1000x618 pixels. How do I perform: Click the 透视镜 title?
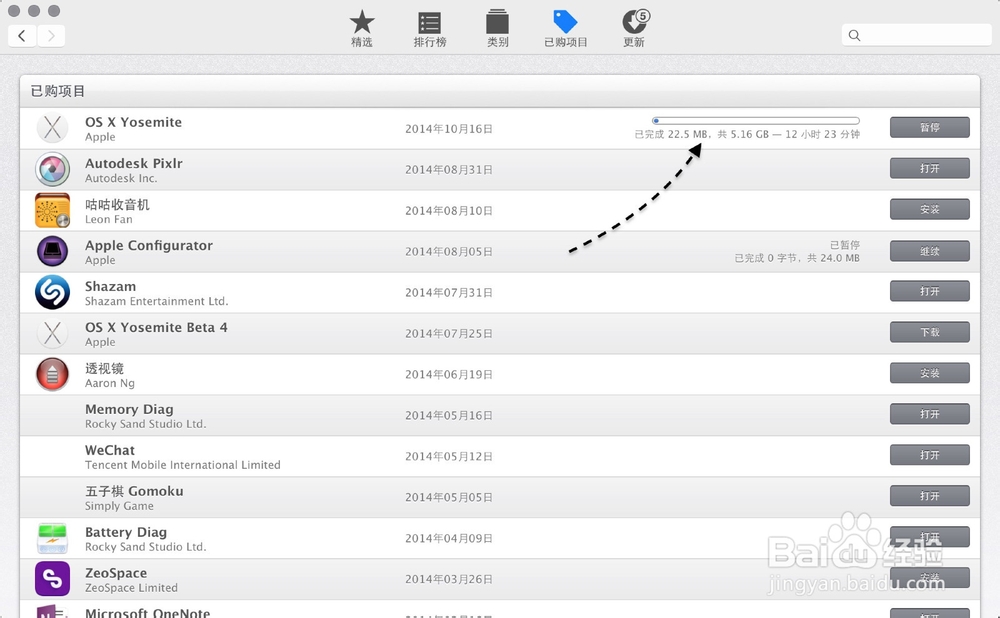click(105, 368)
